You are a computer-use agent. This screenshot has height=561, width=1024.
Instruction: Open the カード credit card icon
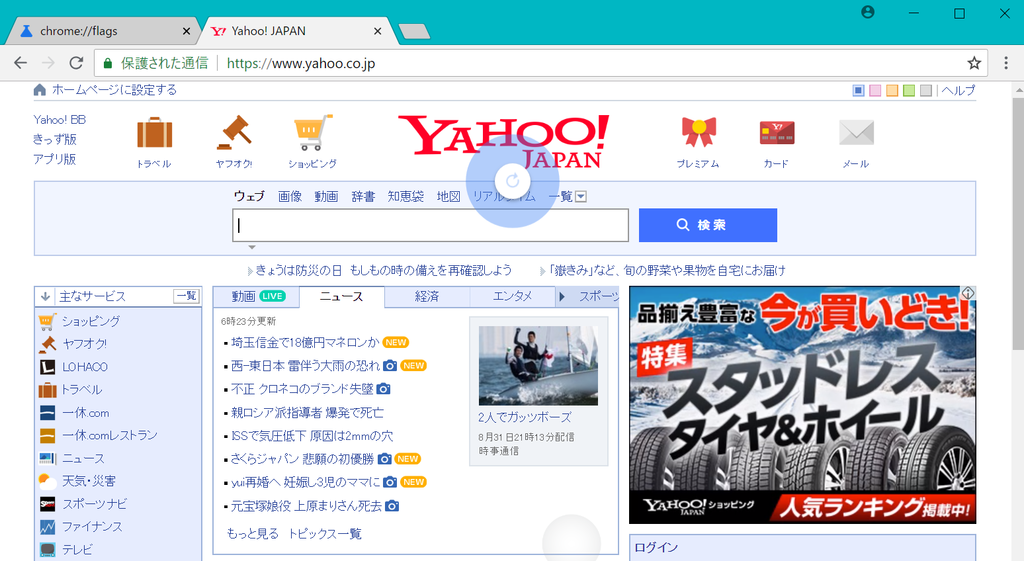(x=776, y=133)
